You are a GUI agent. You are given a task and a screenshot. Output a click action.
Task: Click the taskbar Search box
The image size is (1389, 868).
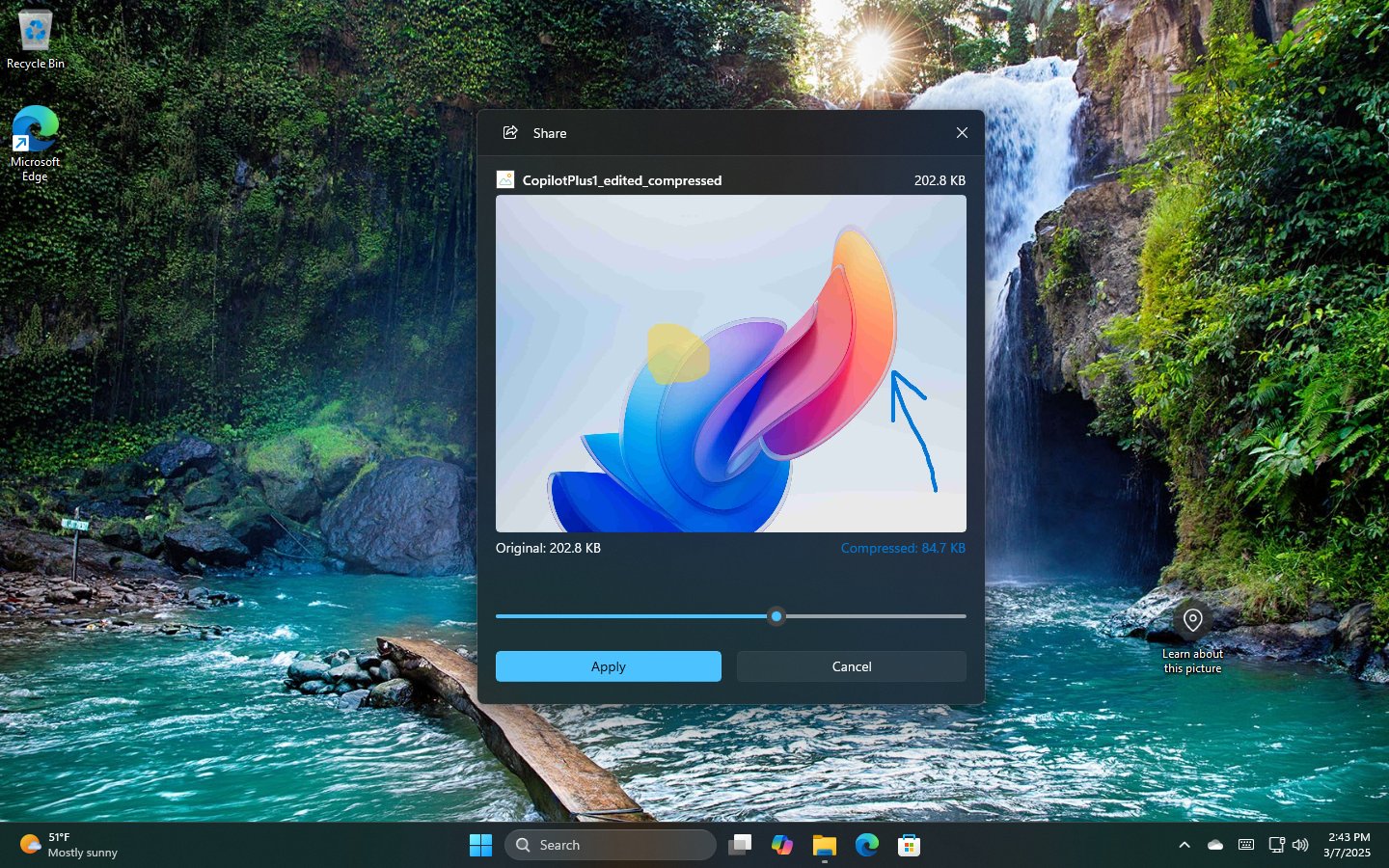(610, 845)
